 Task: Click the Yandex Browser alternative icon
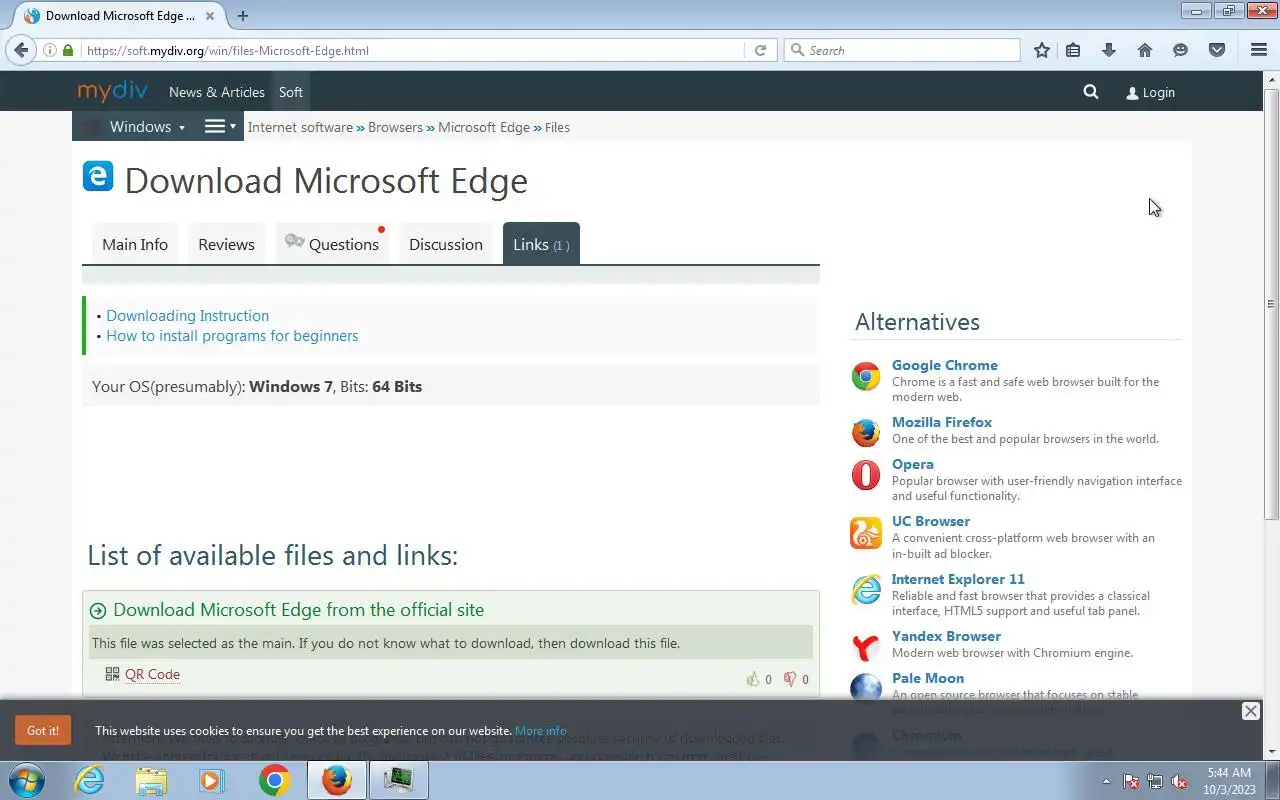866,647
